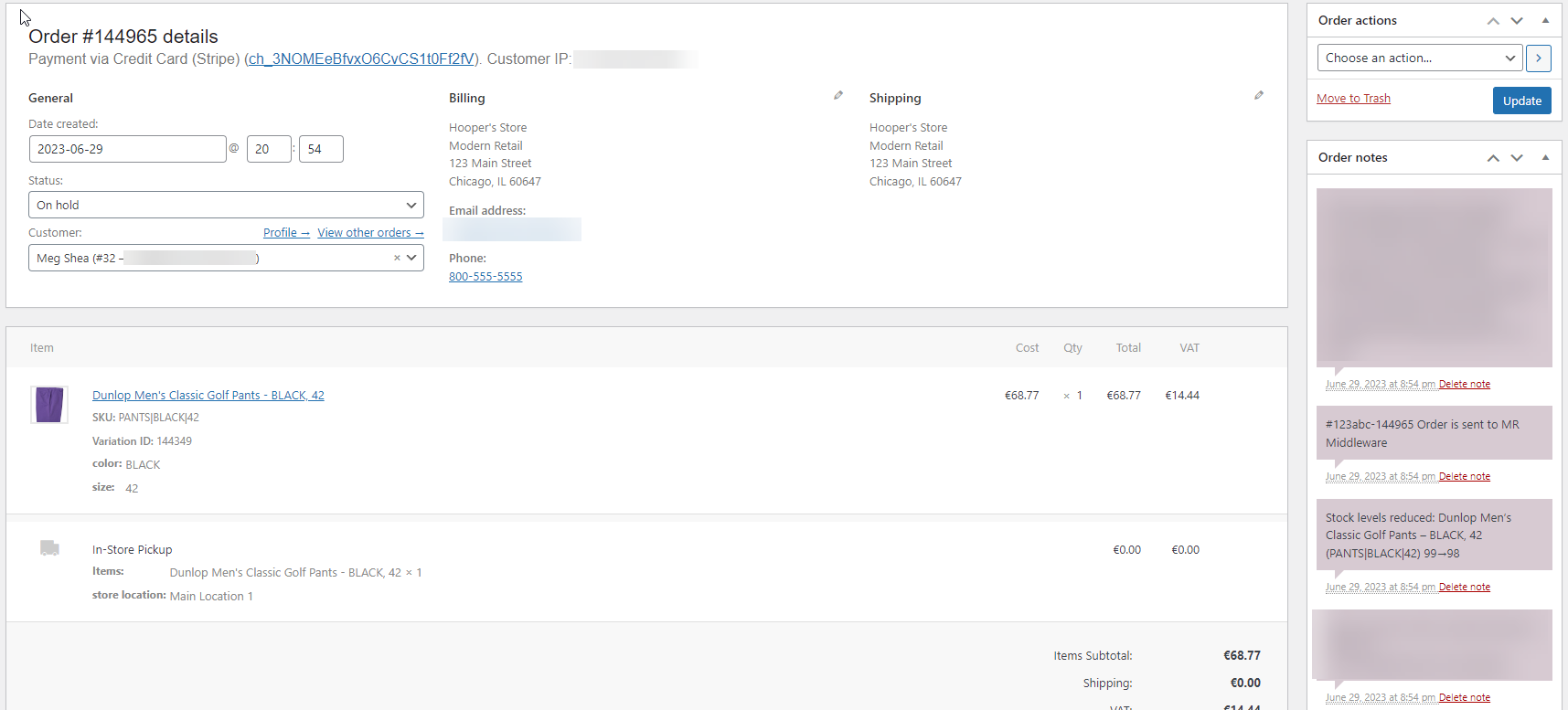Click the date created field 2023-06-29
Image resolution: width=1568 pixels, height=710 pixels.
pos(127,149)
